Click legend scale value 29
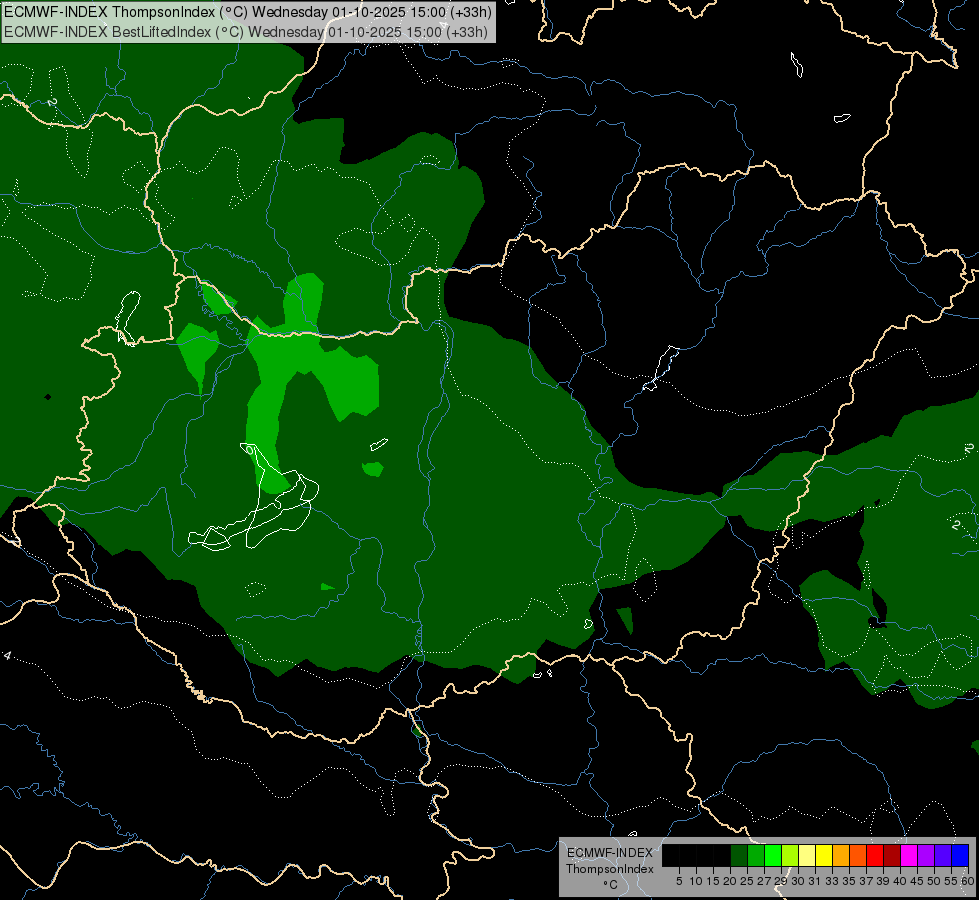Screen dimensions: 979x900 pos(781,881)
